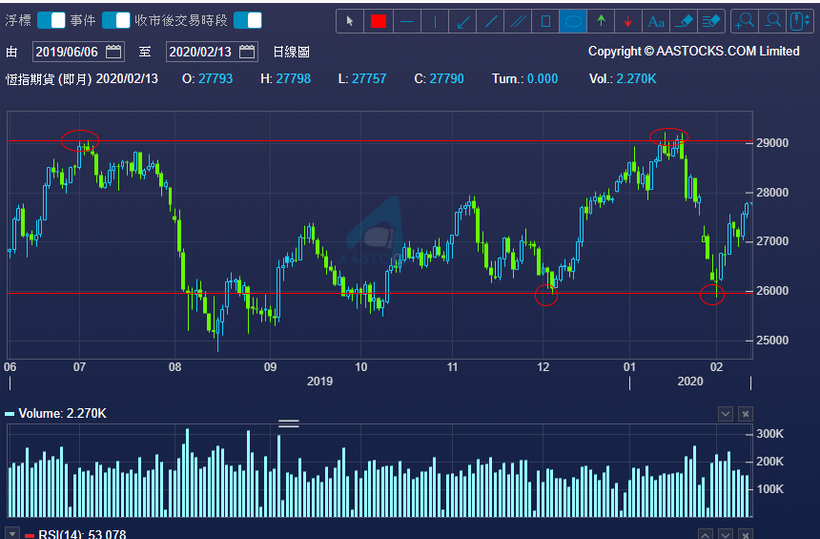This screenshot has height=539, width=820.
Task: Select the rectangle shape tool
Action: coord(545,21)
